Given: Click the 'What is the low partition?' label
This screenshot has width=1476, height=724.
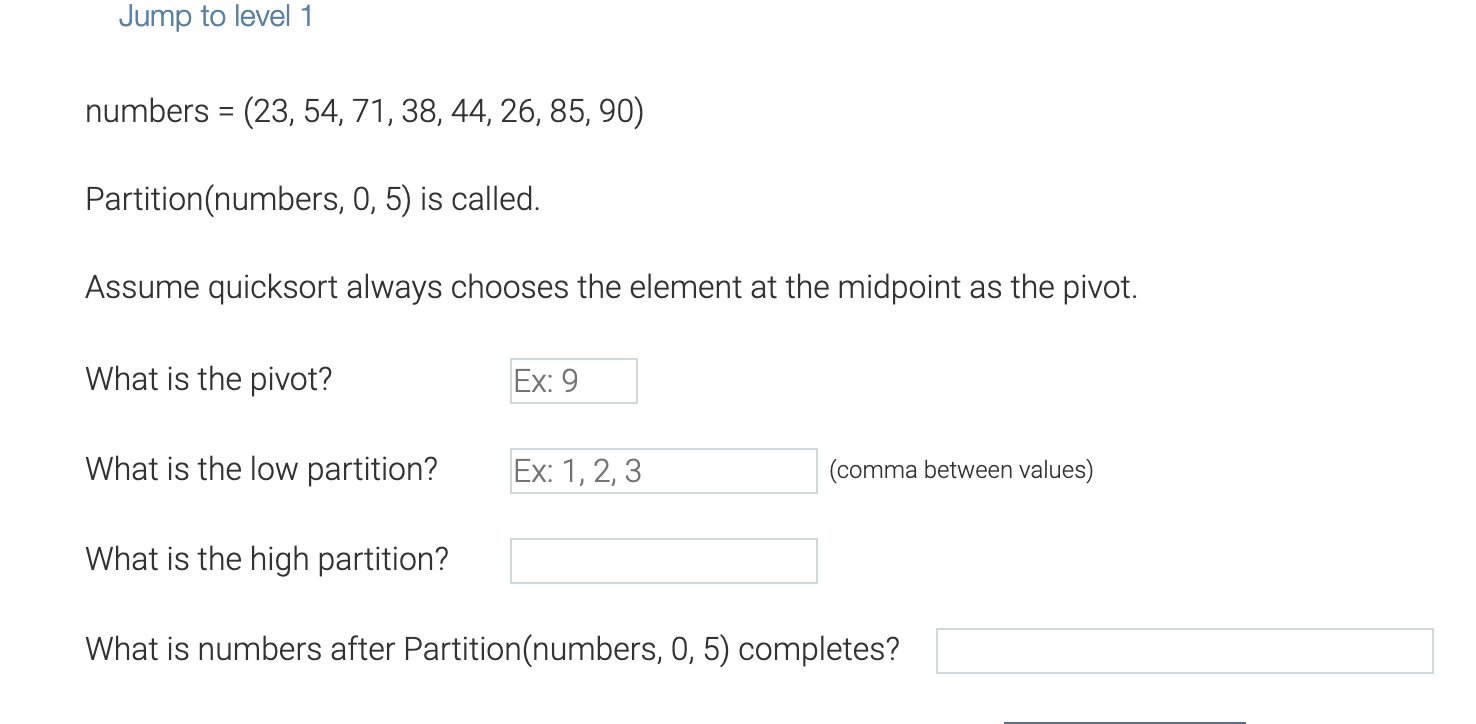Looking at the screenshot, I should pyautogui.click(x=260, y=469).
